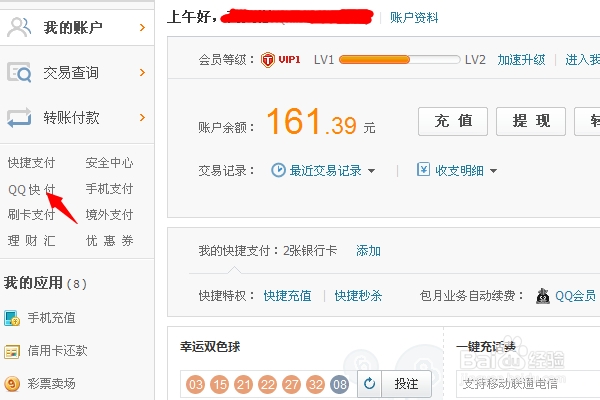Image resolution: width=600 pixels, height=400 pixels.
Task: Expand the 我的账户 chevron arrow
Action: (142, 28)
